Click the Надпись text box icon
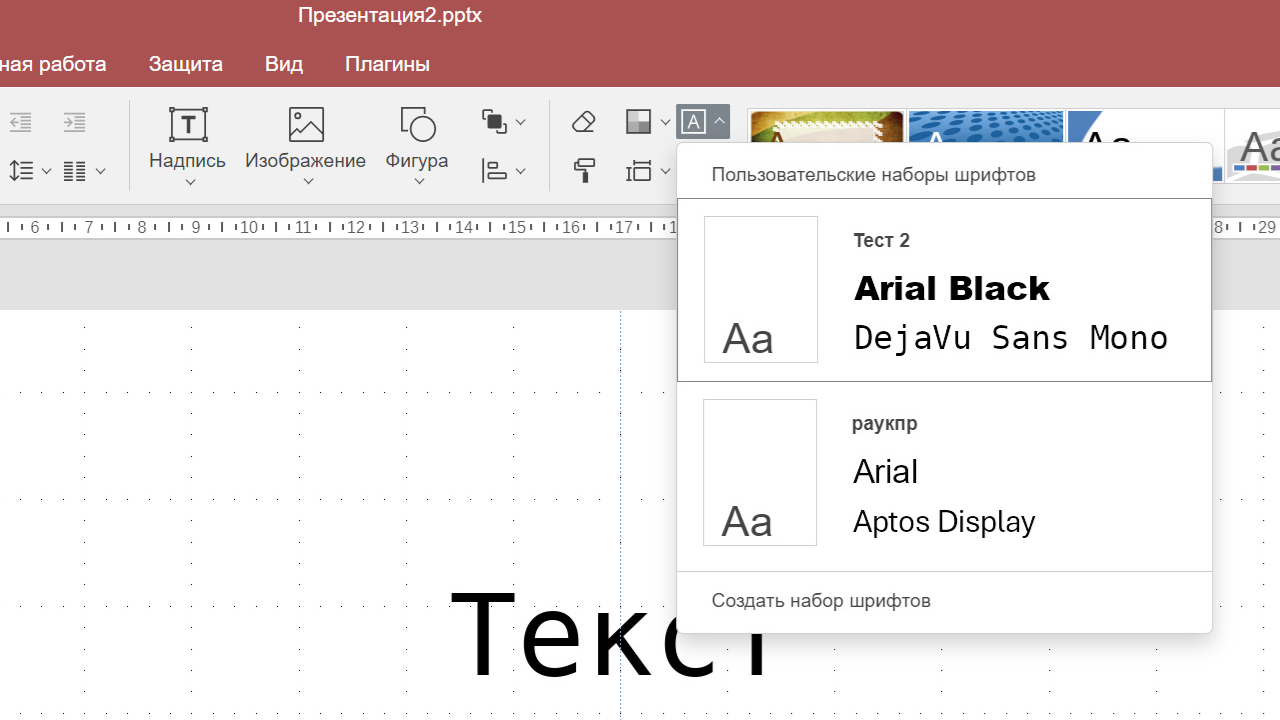1280x720 pixels. click(x=188, y=125)
